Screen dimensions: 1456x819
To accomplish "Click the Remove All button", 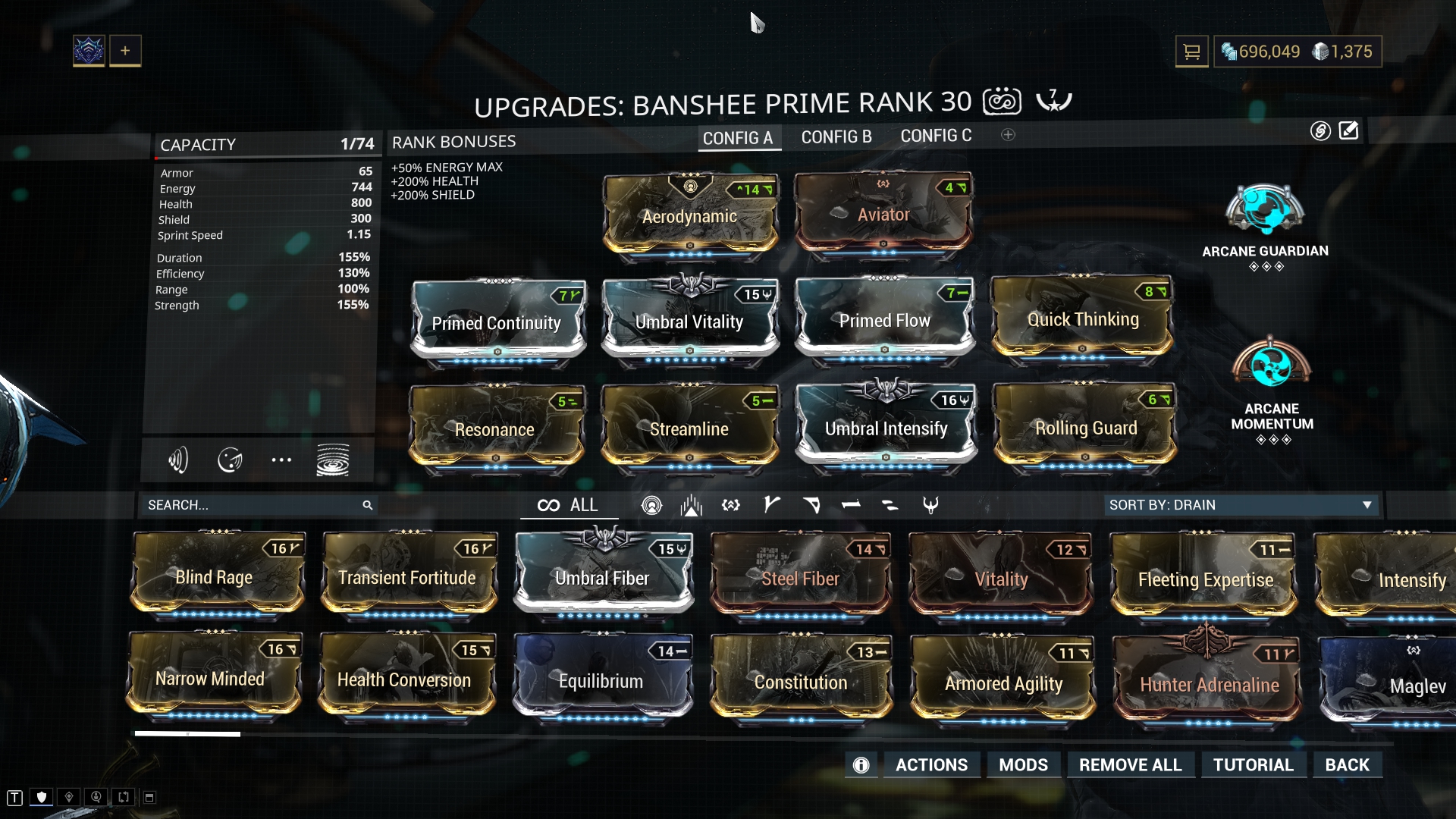I will 1130,764.
